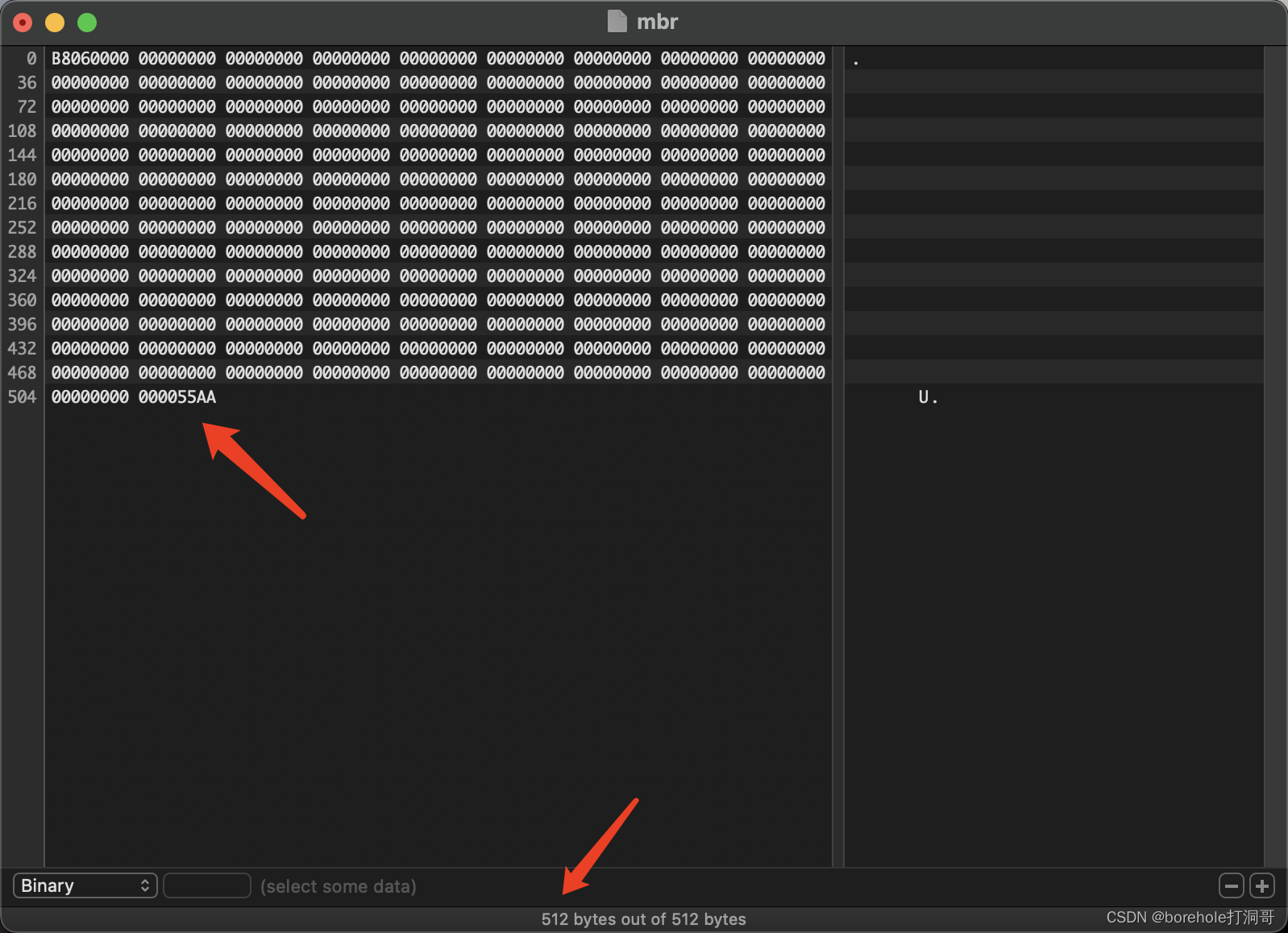Click the mbr window title text
This screenshot has height=933, width=1288.
(657, 22)
